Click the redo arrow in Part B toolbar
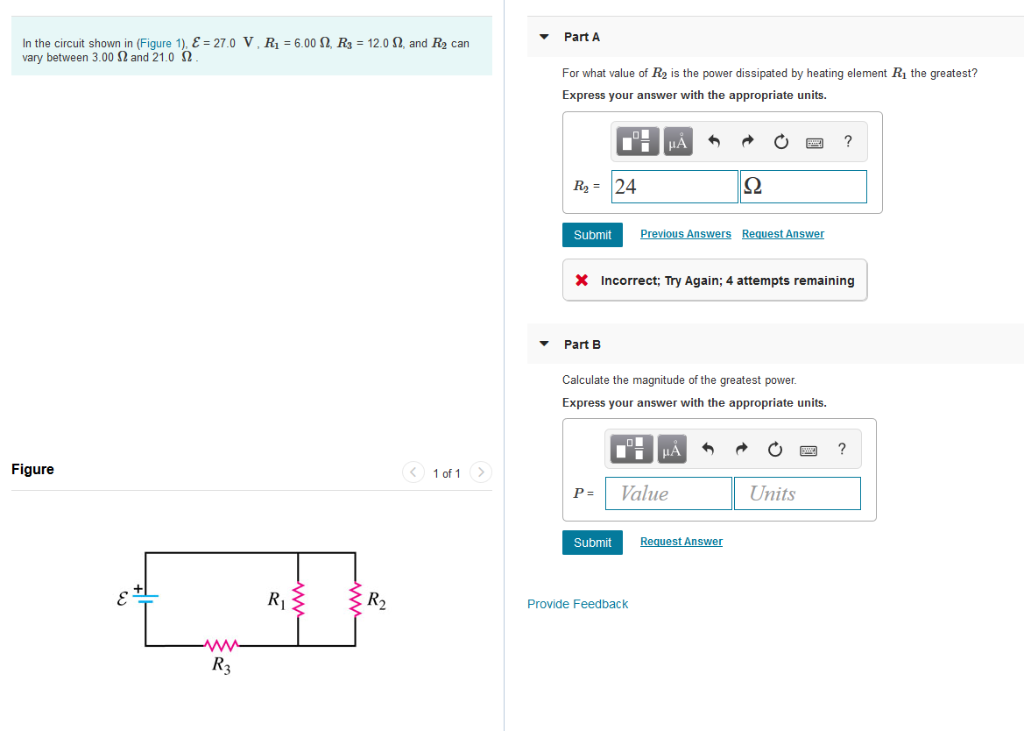The height and width of the screenshot is (731, 1024). (740, 448)
